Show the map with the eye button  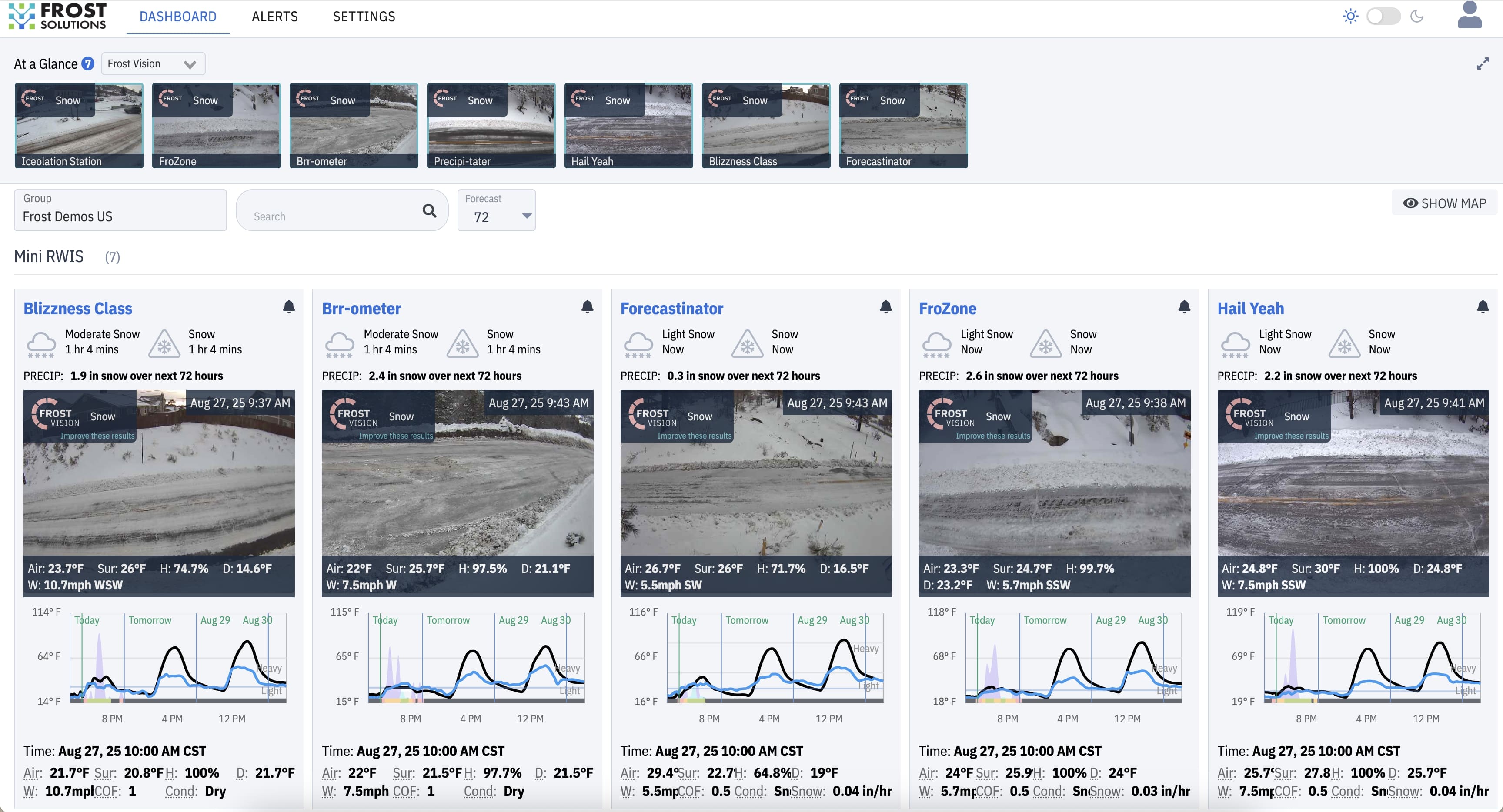tap(1444, 203)
